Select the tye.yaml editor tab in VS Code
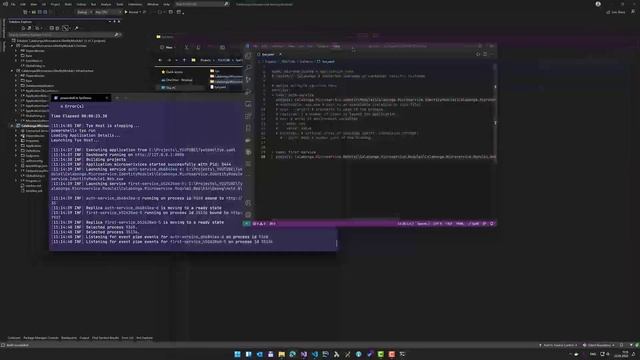The height and width of the screenshot is (360, 640). tap(268, 54)
